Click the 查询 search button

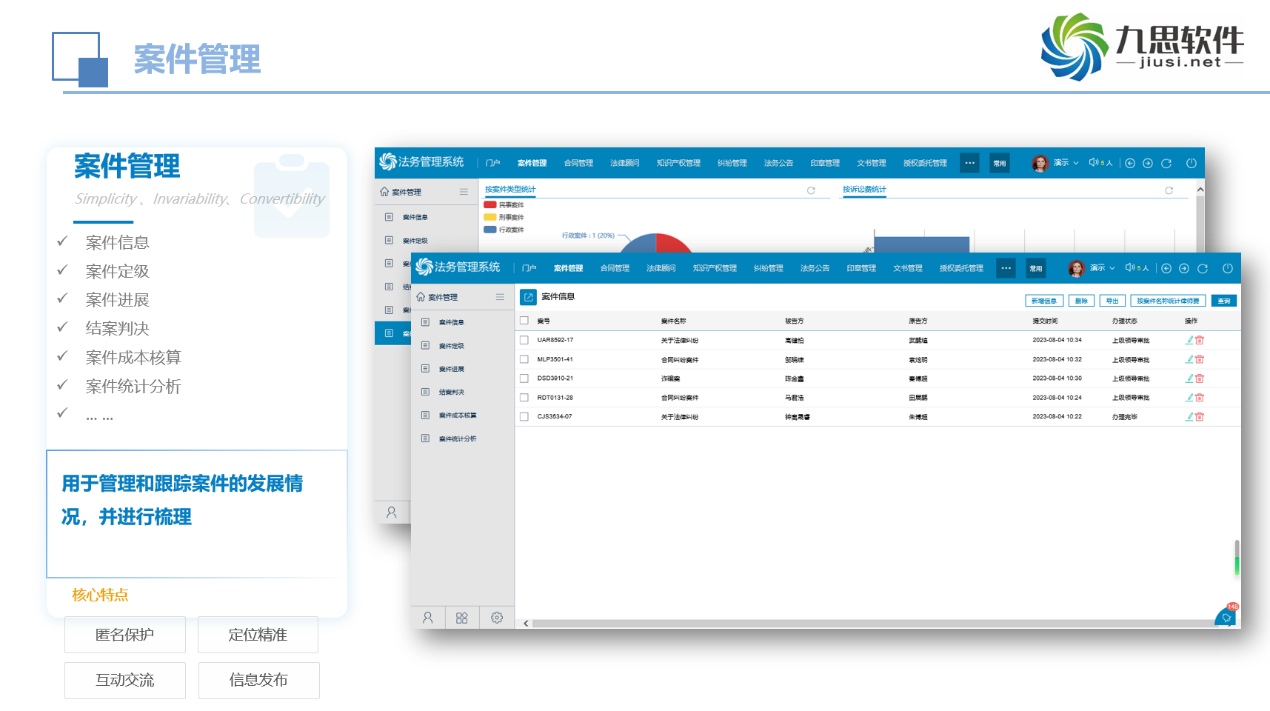tap(1224, 300)
